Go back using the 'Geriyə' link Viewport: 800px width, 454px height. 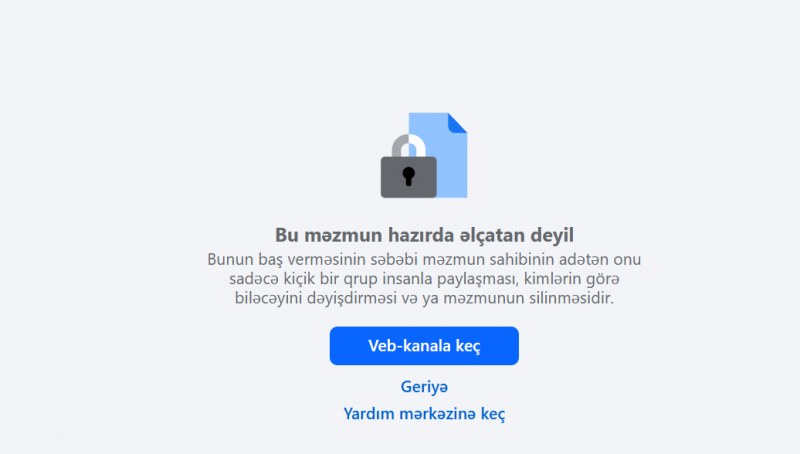(424, 387)
